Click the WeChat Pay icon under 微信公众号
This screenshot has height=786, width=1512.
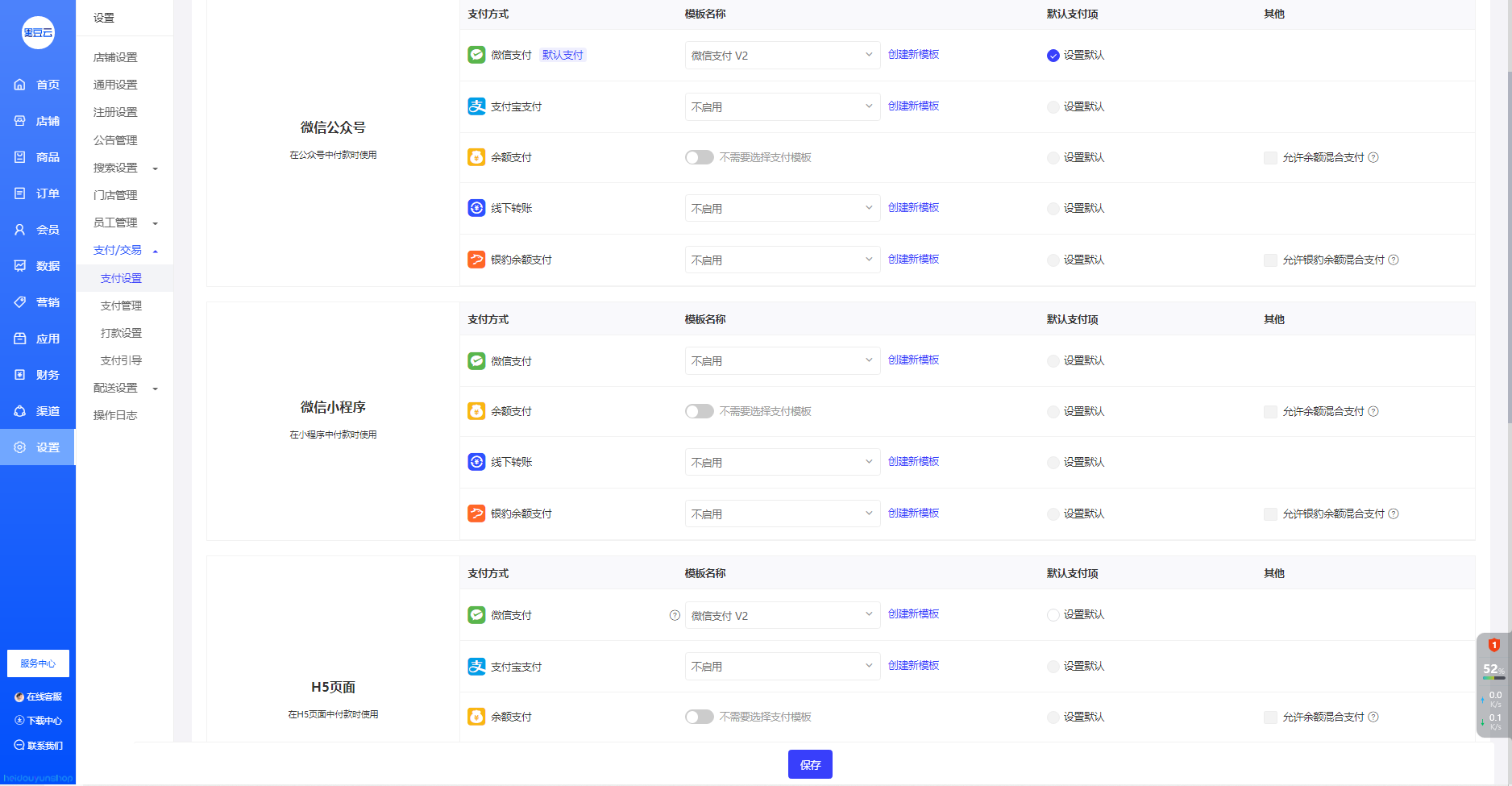pyautogui.click(x=476, y=55)
